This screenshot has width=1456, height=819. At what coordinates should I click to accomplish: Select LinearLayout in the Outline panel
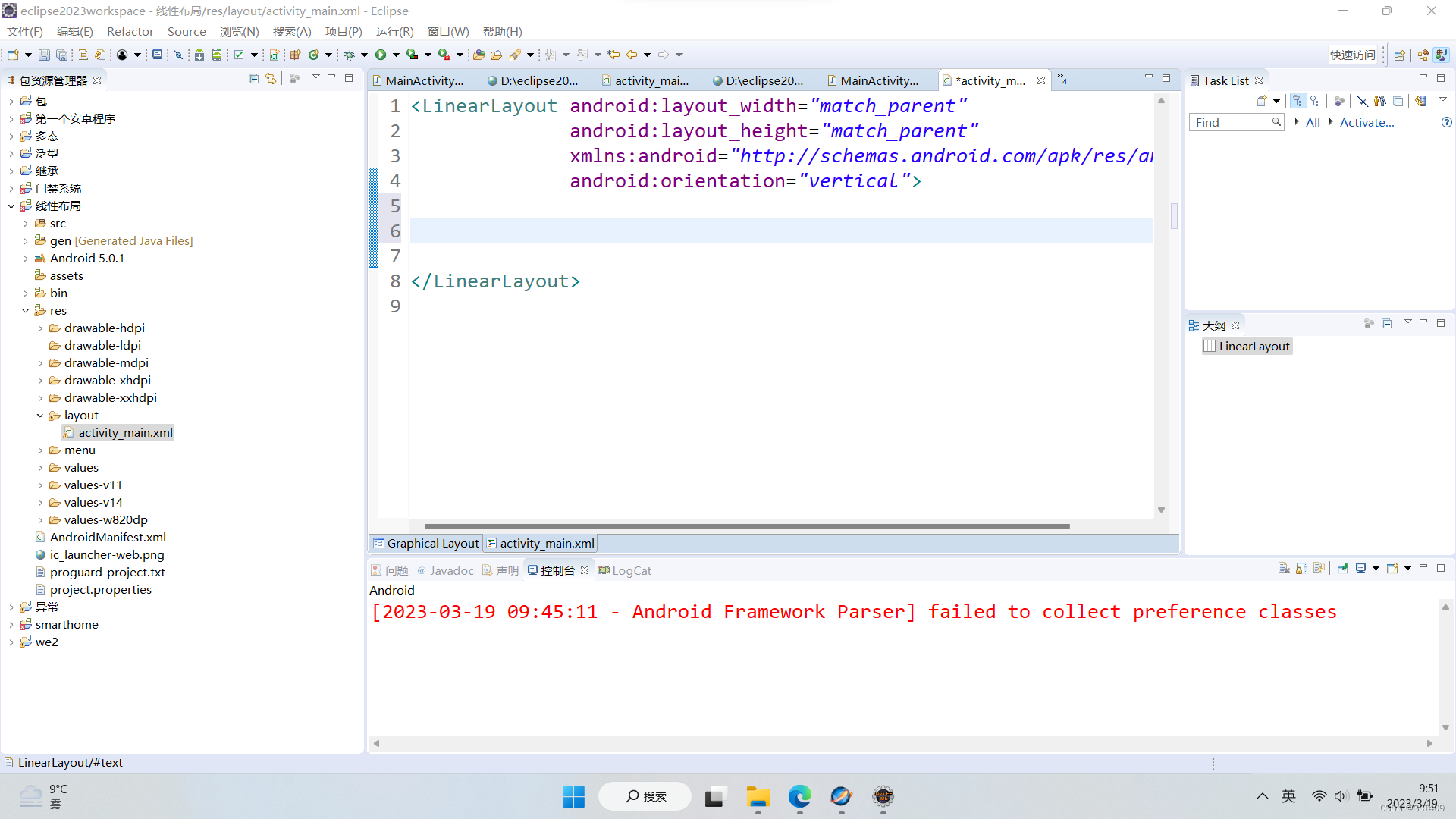click(x=1247, y=346)
